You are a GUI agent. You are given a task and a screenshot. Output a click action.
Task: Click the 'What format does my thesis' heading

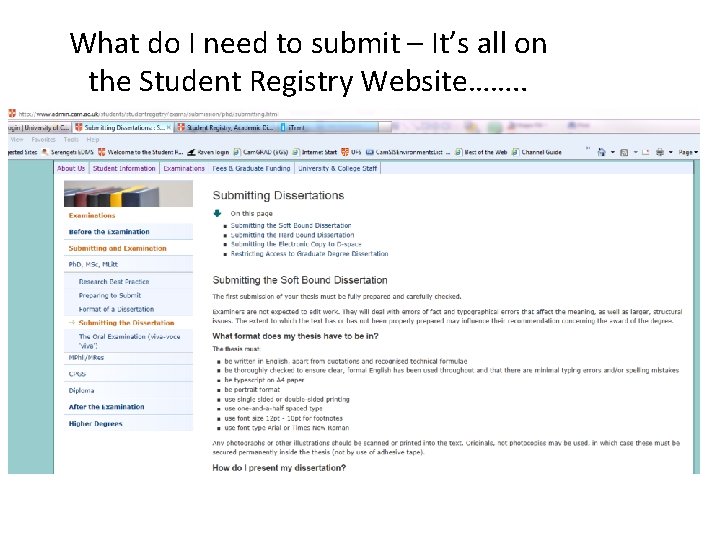(x=295, y=336)
